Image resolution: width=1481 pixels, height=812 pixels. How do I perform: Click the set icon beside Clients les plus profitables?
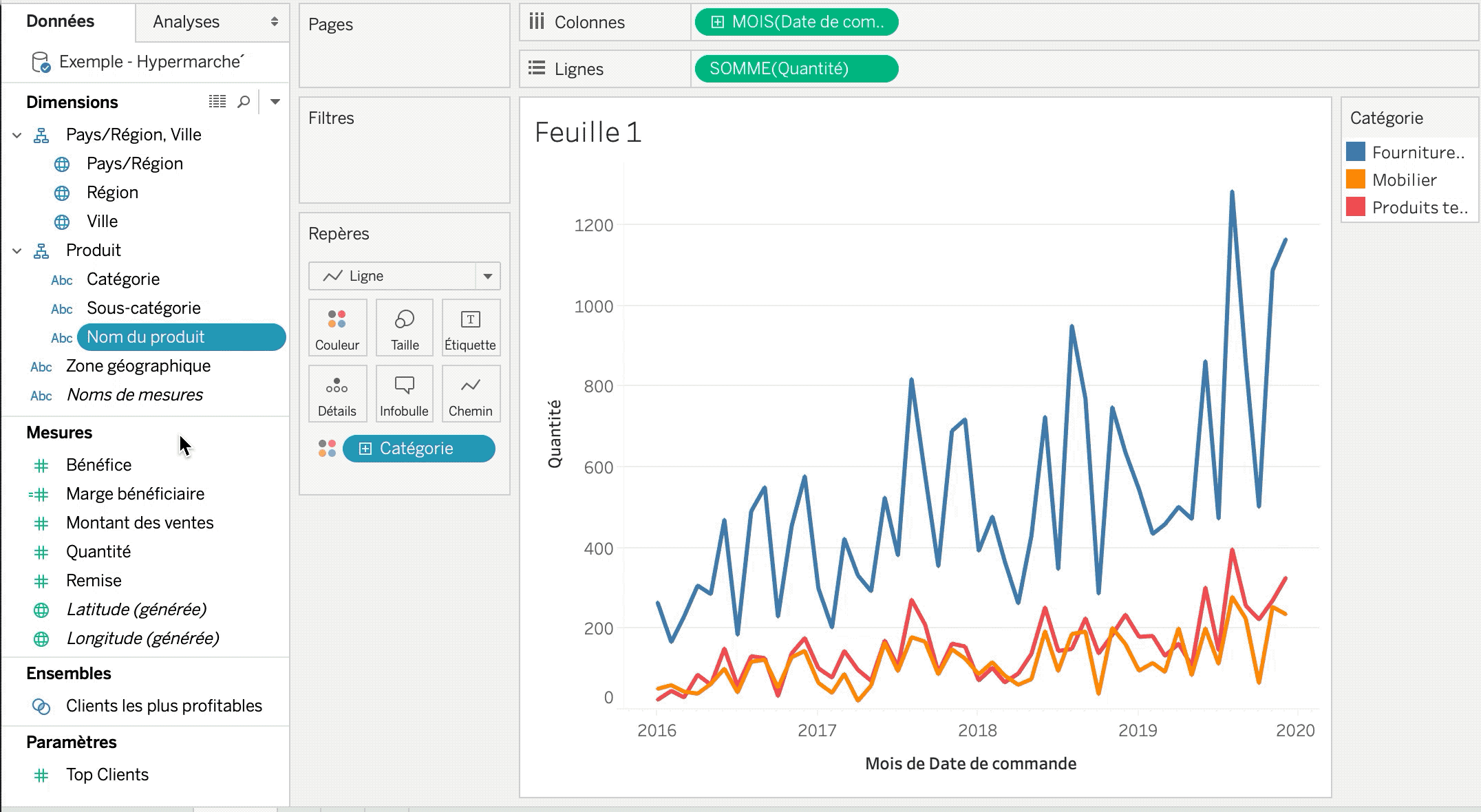[x=41, y=707]
